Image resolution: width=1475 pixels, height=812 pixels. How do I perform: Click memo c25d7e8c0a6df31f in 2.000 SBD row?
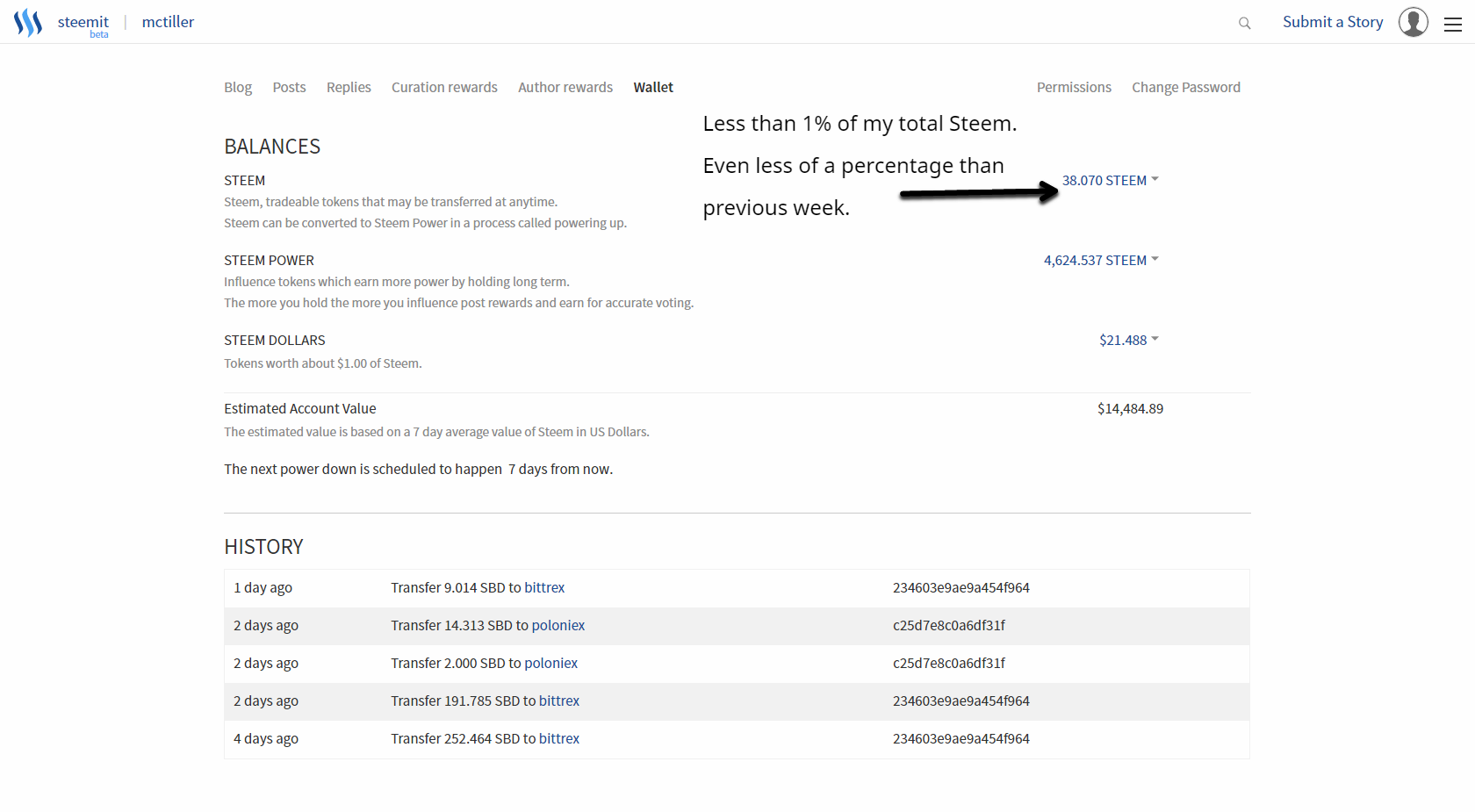coord(949,663)
